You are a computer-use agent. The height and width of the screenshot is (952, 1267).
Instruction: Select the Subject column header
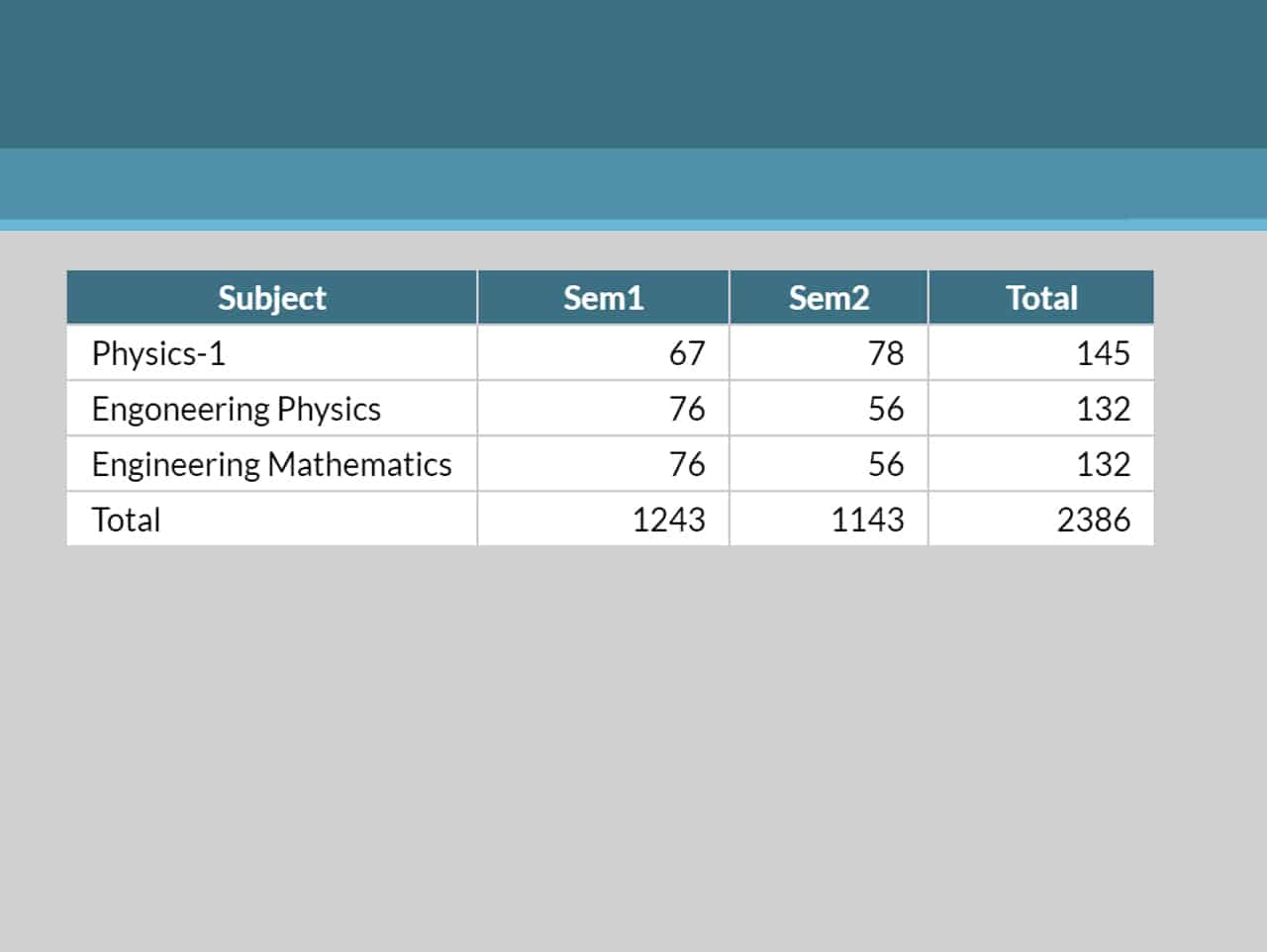point(271,297)
